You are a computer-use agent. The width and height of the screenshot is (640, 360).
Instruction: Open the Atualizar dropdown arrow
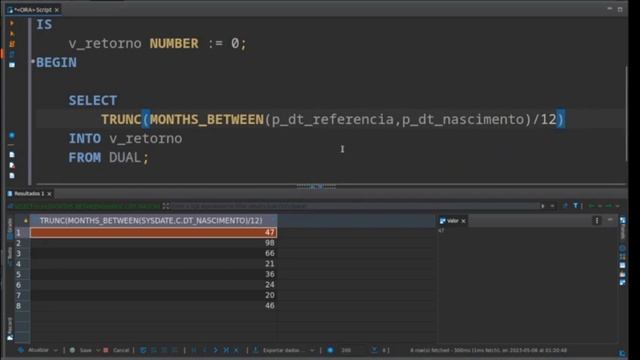(x=56, y=350)
